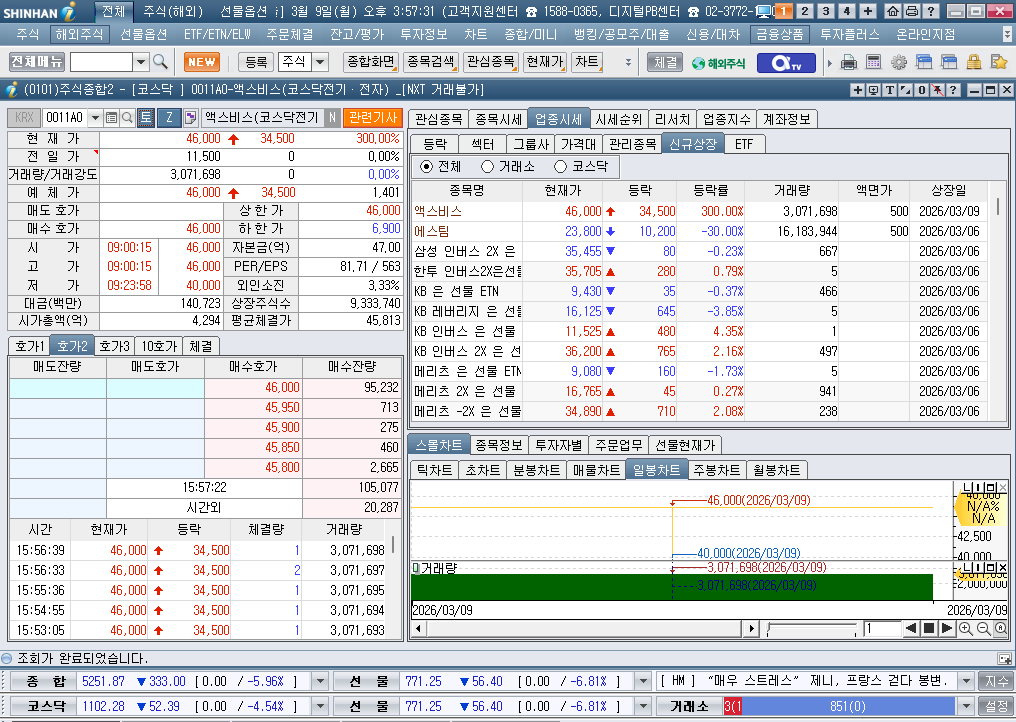Click the unpin pushpin icon in window header

pos(938,90)
